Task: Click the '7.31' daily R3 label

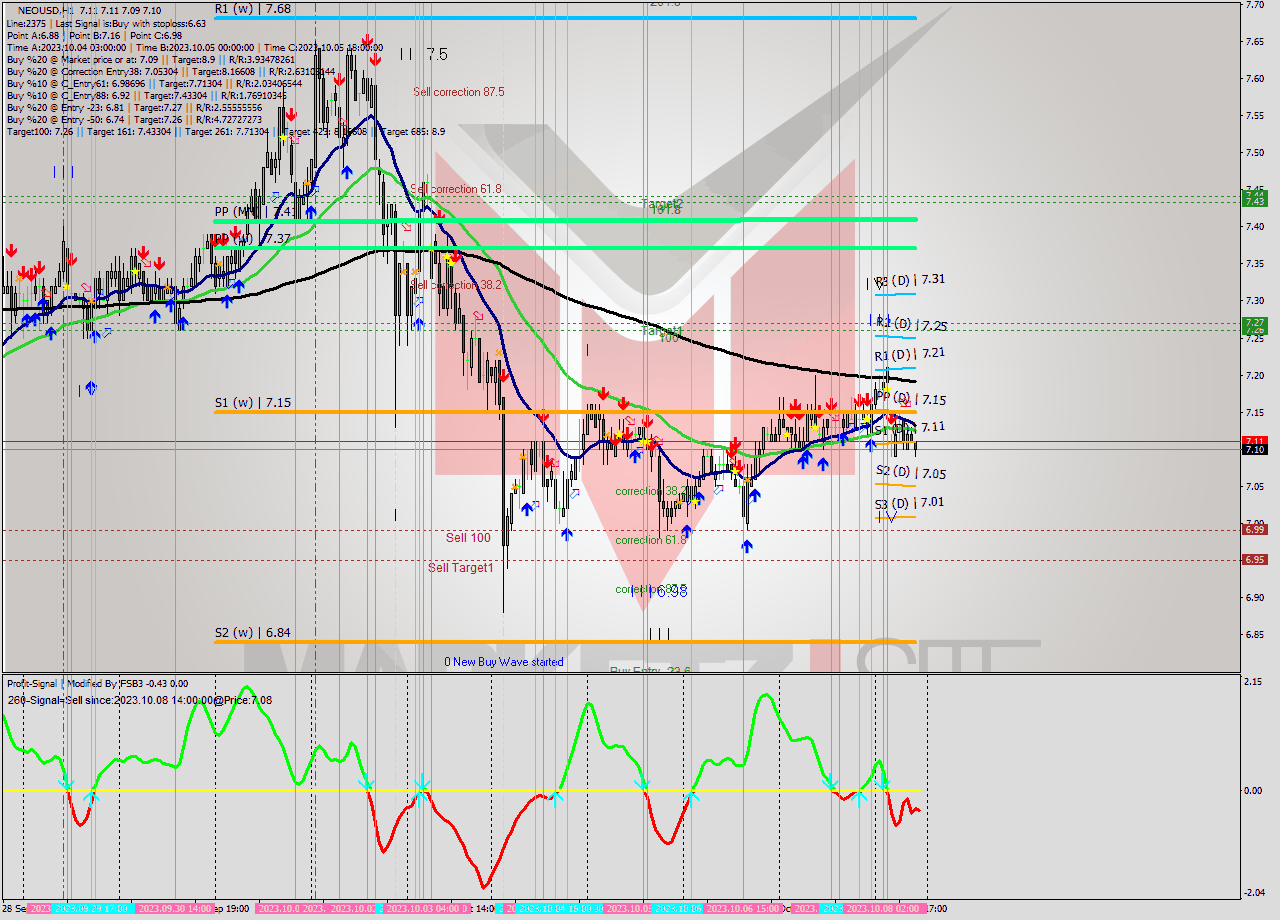Action: 933,280
